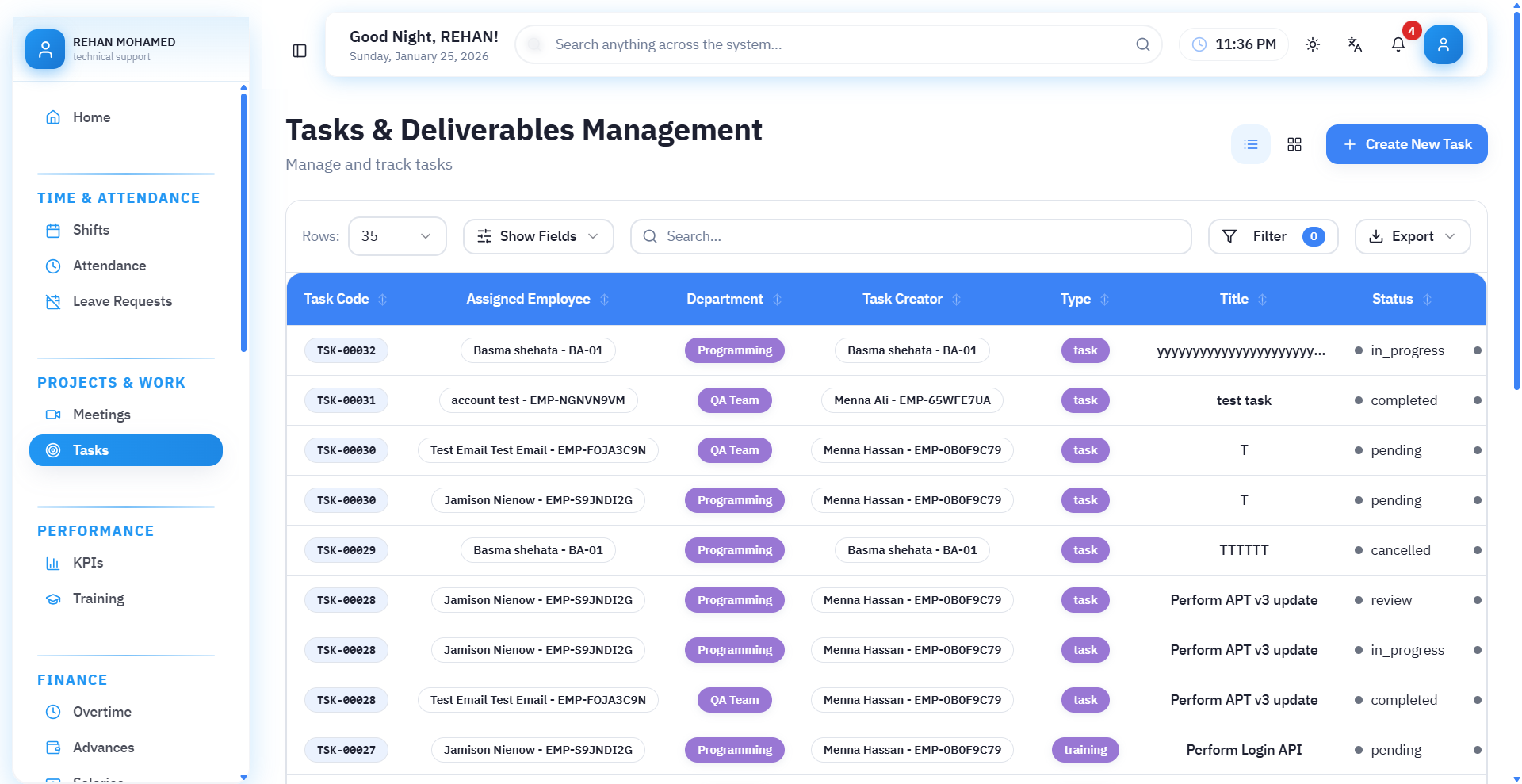Open Attendance in the sidebar
Screen dimensions: 1522x784
(109, 266)
